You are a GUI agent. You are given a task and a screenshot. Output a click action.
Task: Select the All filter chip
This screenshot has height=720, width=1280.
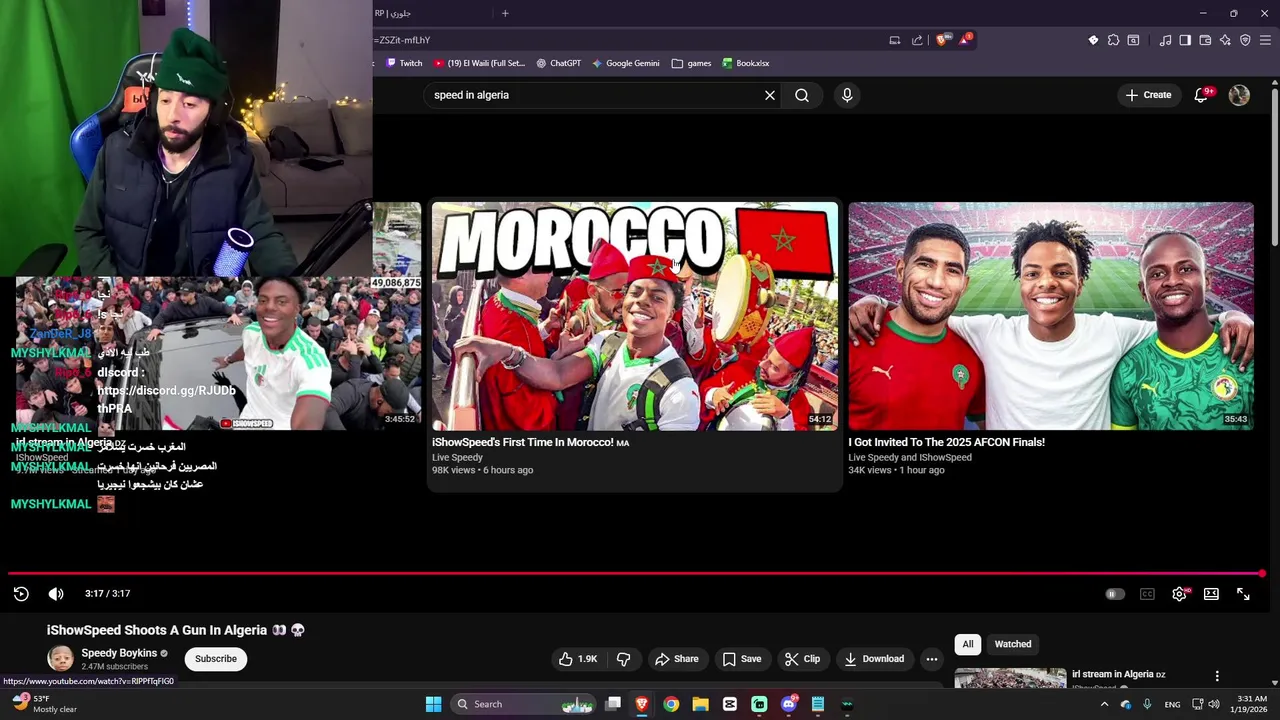pos(967,644)
